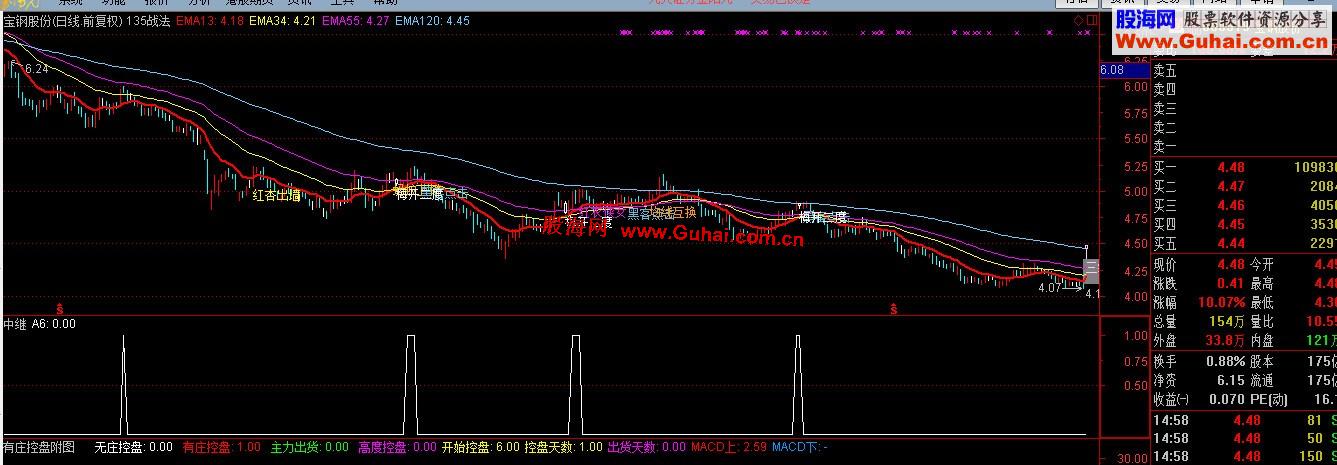Click the 换手 0.88% value

(x=1226, y=362)
